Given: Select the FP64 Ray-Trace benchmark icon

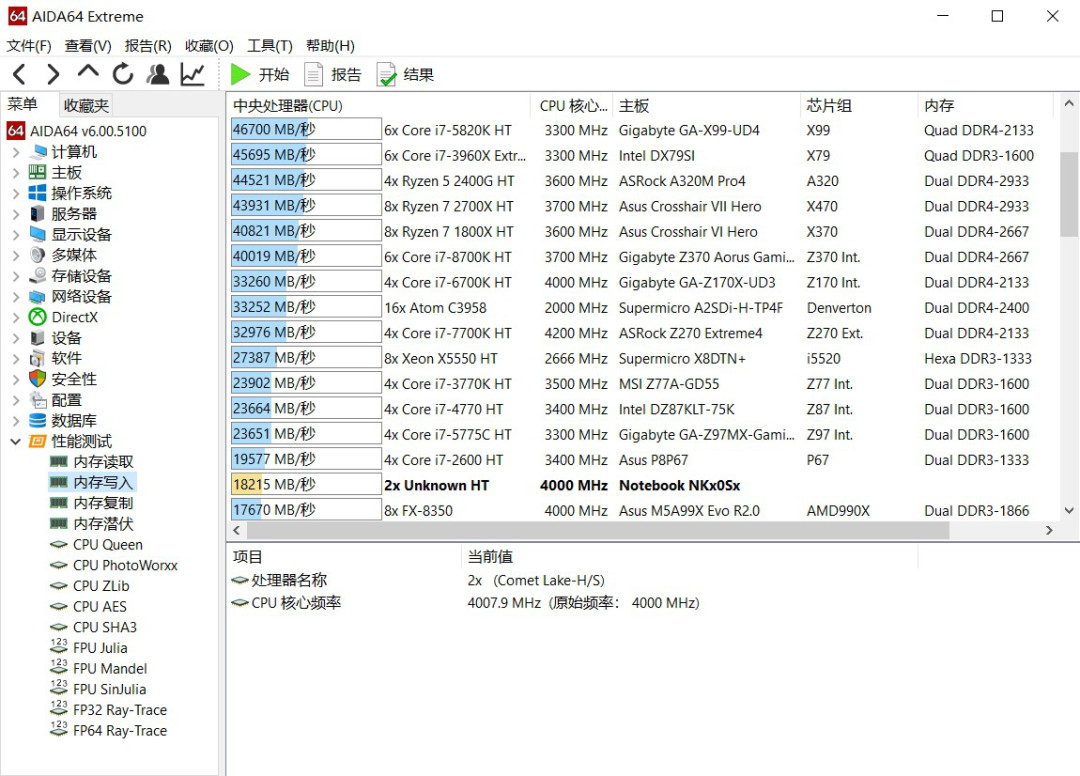Looking at the screenshot, I should [x=59, y=728].
